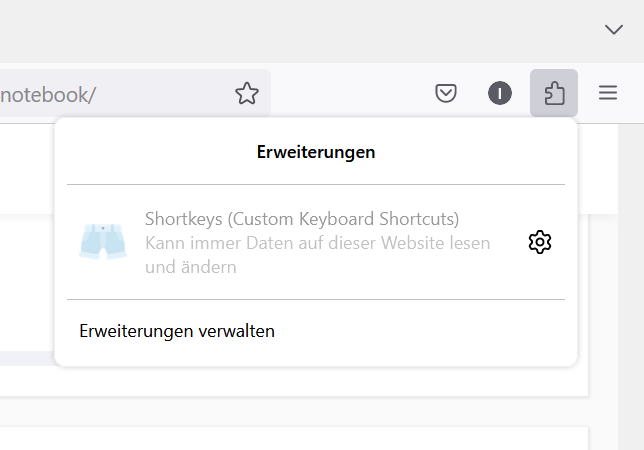Open Shortkeys settings gear icon
644x450 pixels.
pyautogui.click(x=540, y=242)
